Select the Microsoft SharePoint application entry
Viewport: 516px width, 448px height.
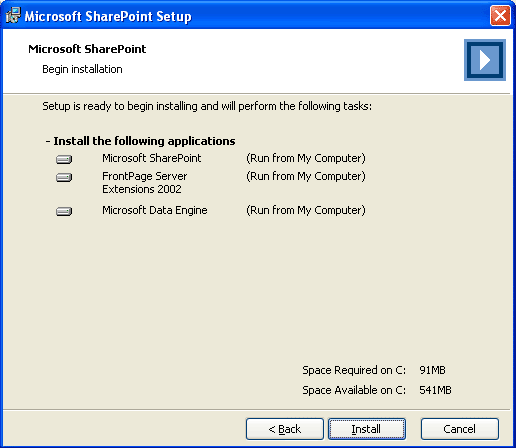[151, 158]
